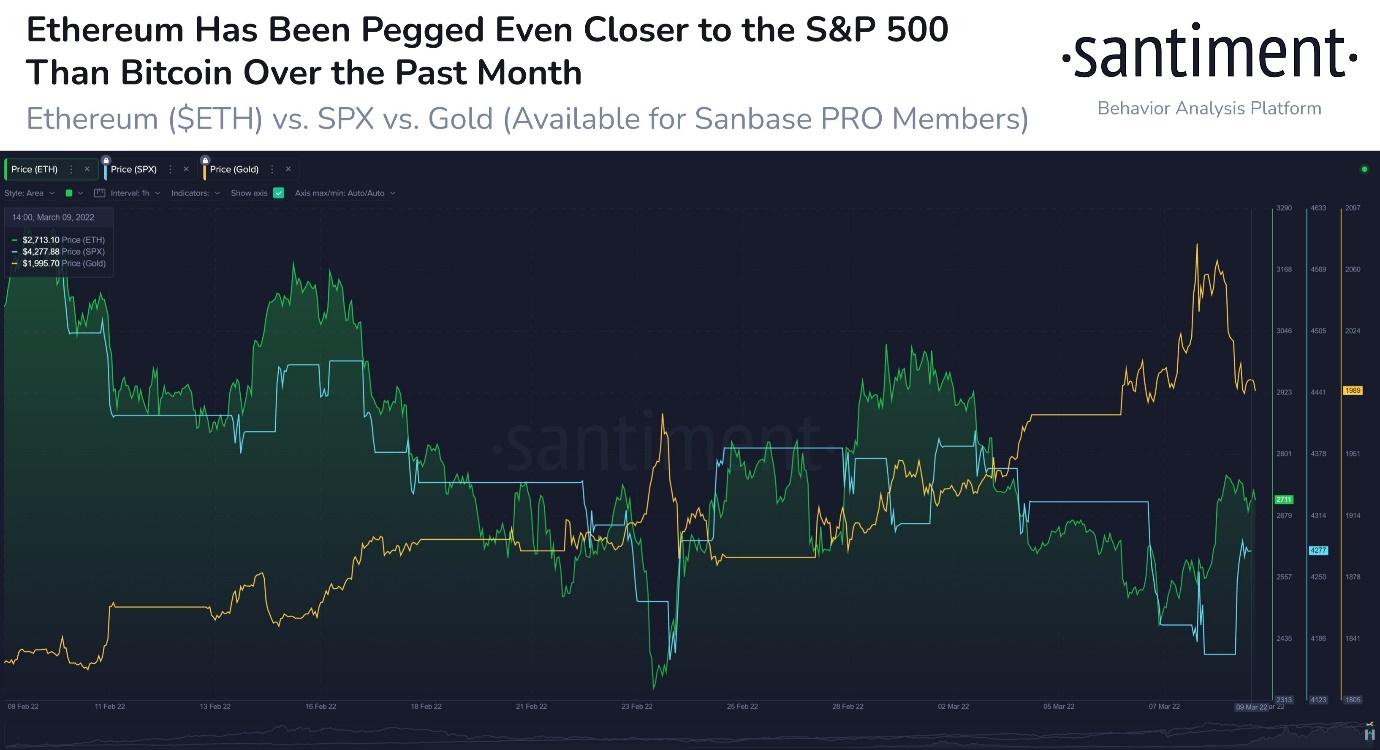The image size is (1380, 750).
Task: Open the Axis max/min Auto/Auto dropdown
Action: 341,192
